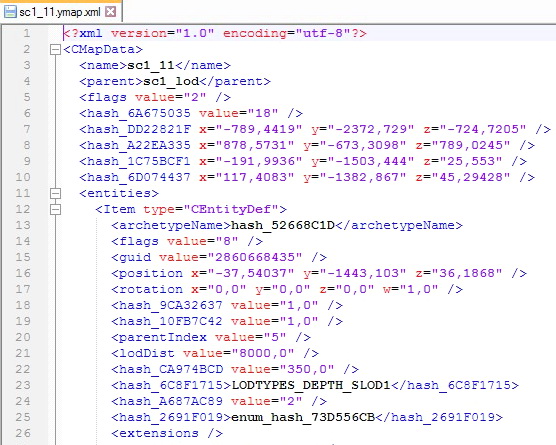
Task: Click archetypeName value hash_52668C1D
Action: [x=283, y=225]
